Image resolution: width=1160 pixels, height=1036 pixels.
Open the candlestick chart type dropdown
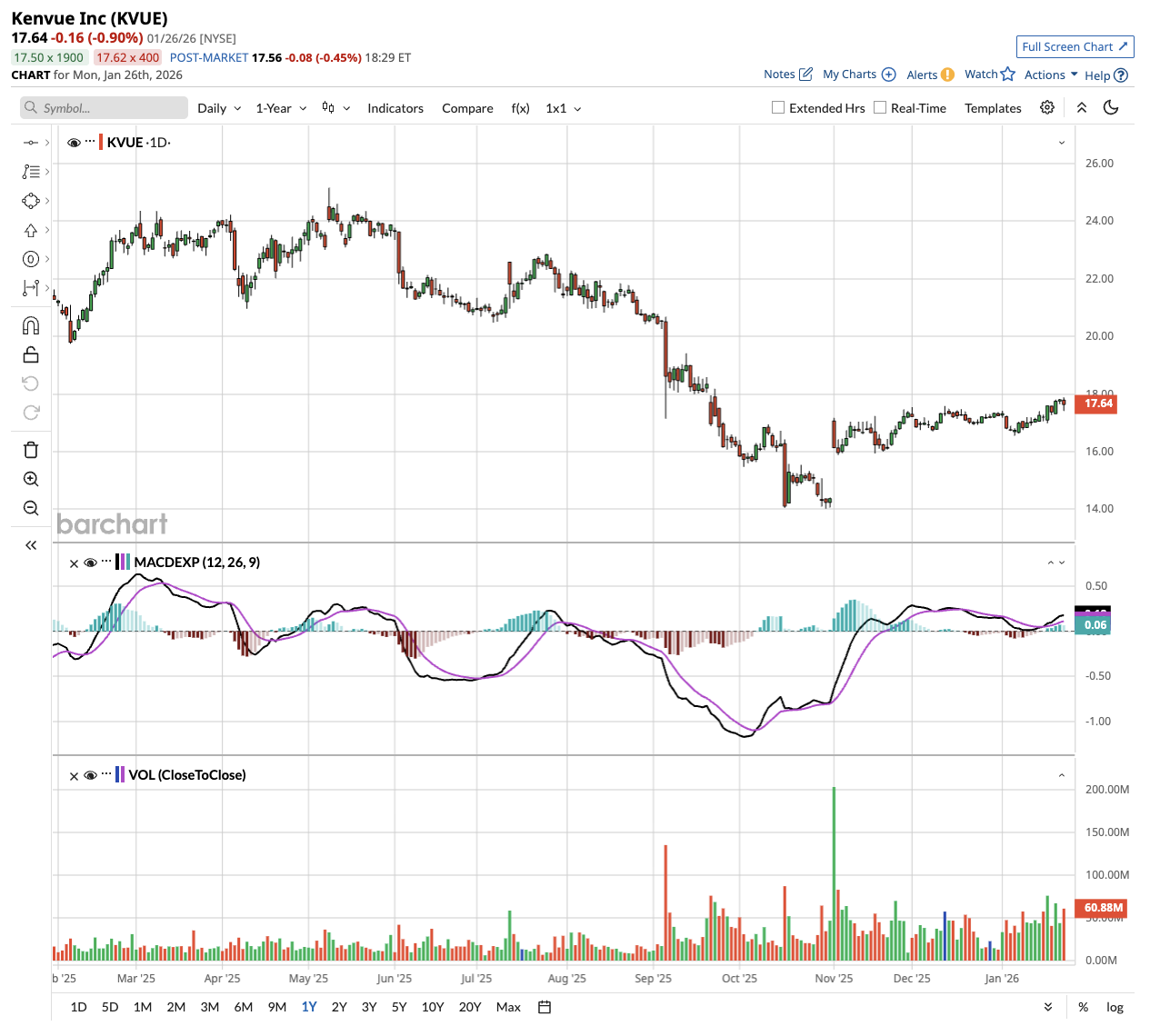336,107
